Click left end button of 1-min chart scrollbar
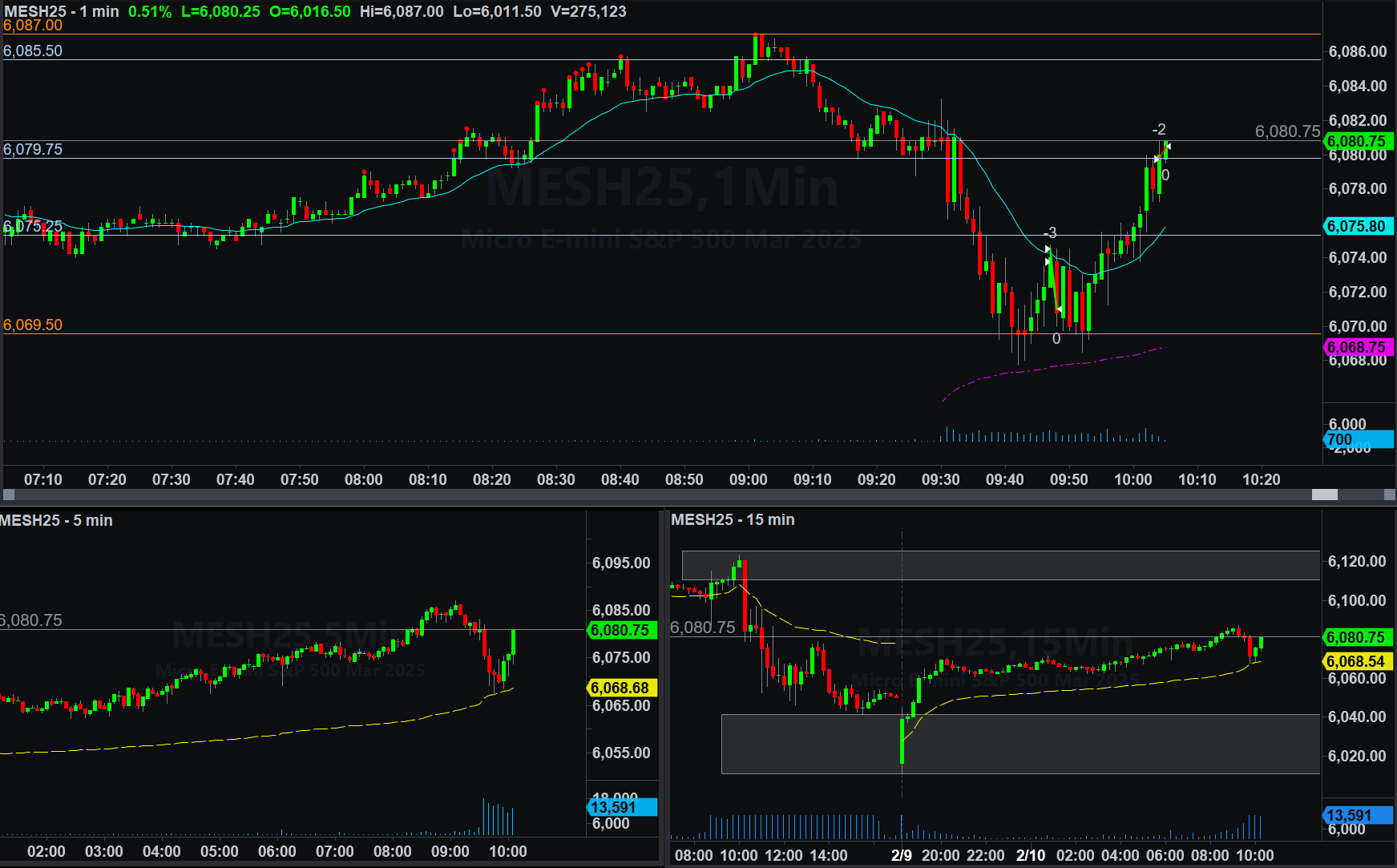The image size is (1397, 868). click(9, 495)
